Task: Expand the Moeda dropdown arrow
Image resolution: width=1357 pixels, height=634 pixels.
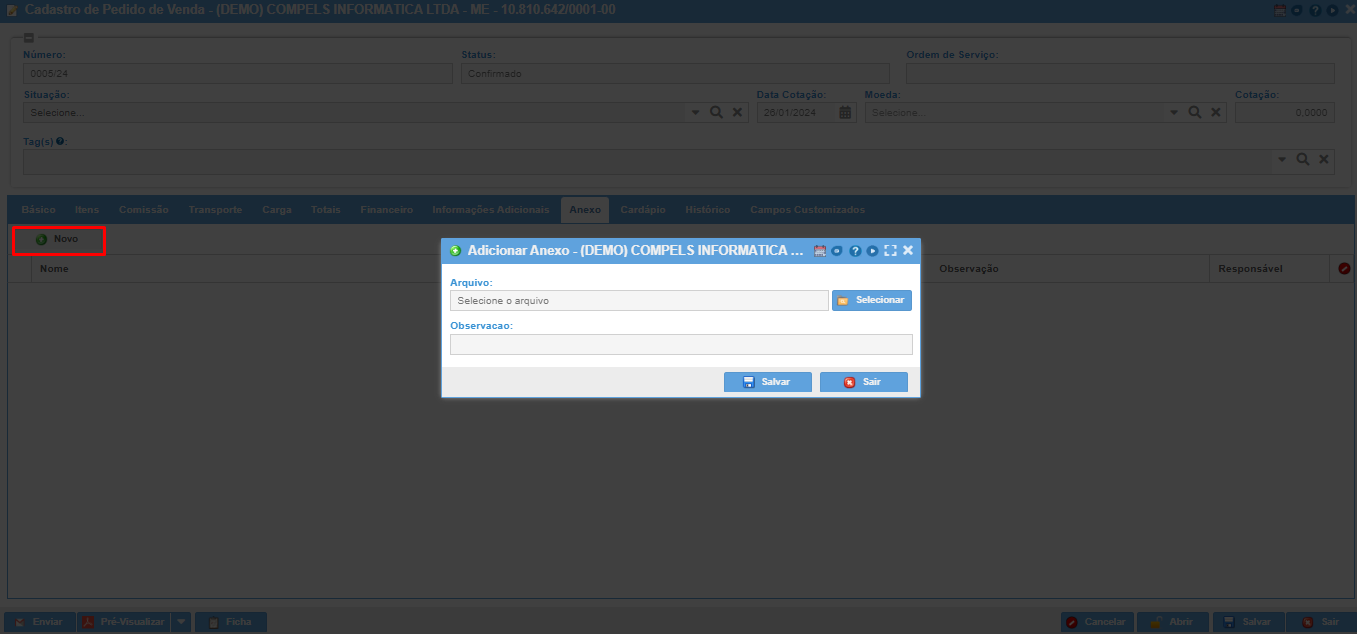Action: [x=1174, y=113]
